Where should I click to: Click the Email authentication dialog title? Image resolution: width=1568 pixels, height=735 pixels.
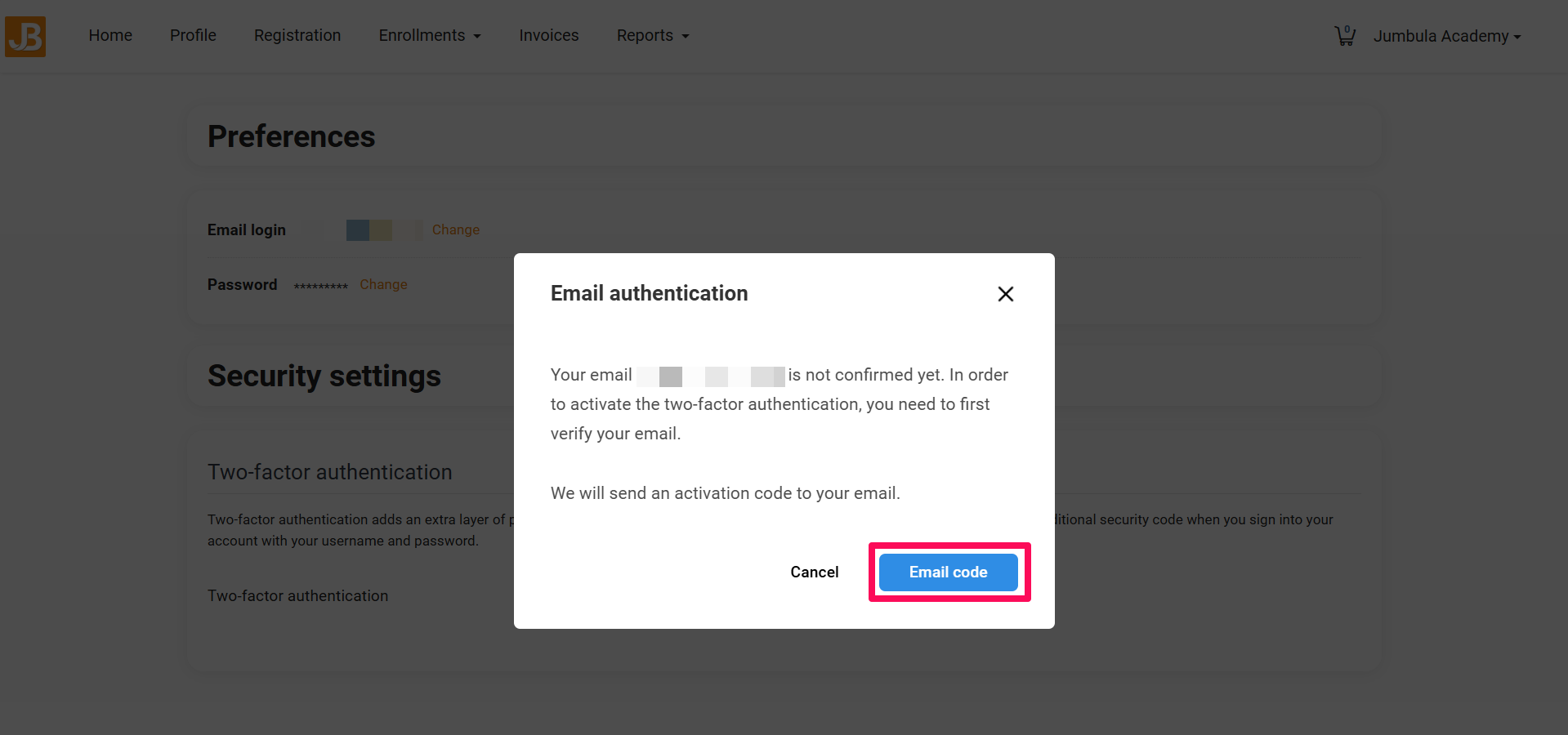point(650,293)
